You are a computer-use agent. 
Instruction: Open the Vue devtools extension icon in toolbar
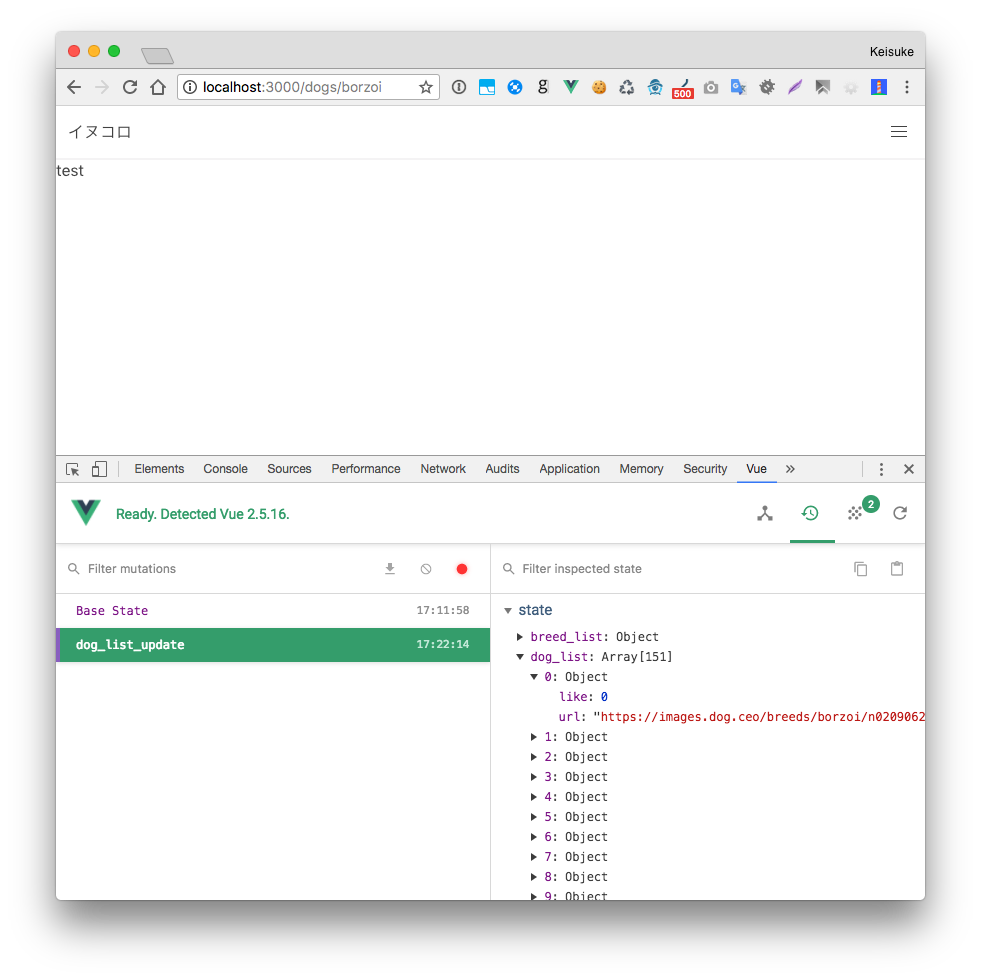571,87
